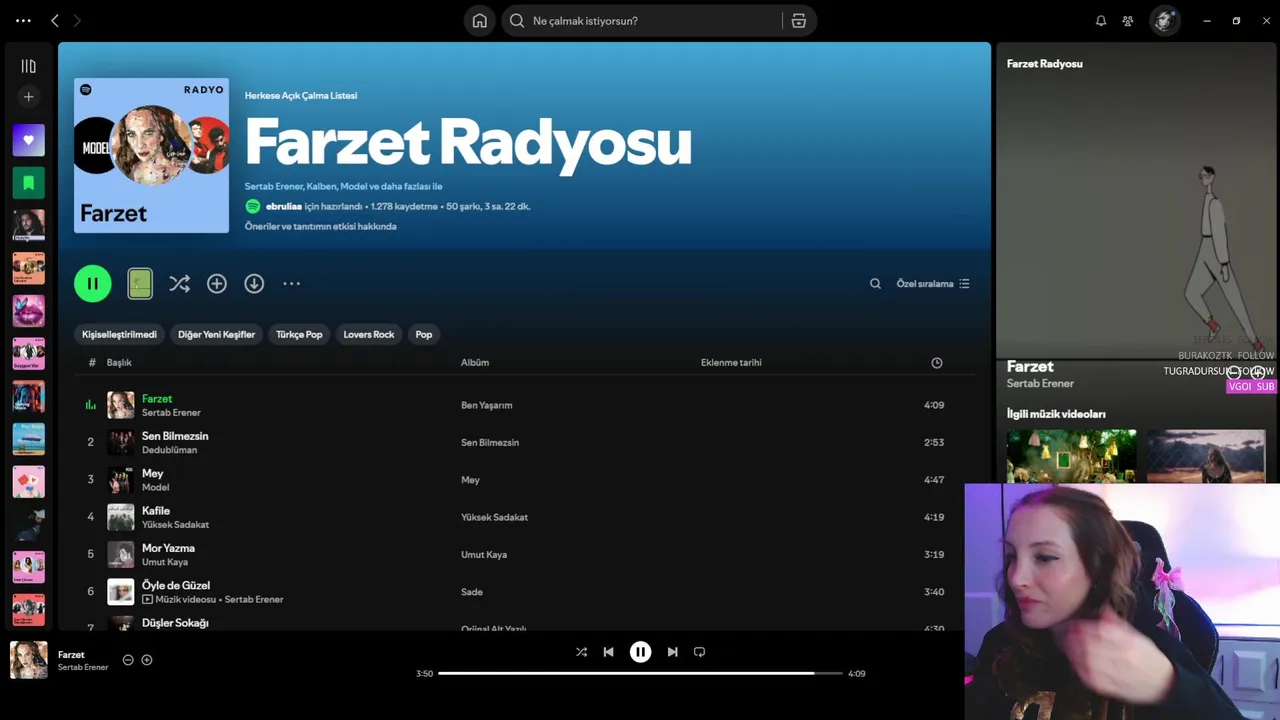Select track Mor Yazma
Image resolution: width=1280 pixels, height=720 pixels.
click(x=168, y=548)
